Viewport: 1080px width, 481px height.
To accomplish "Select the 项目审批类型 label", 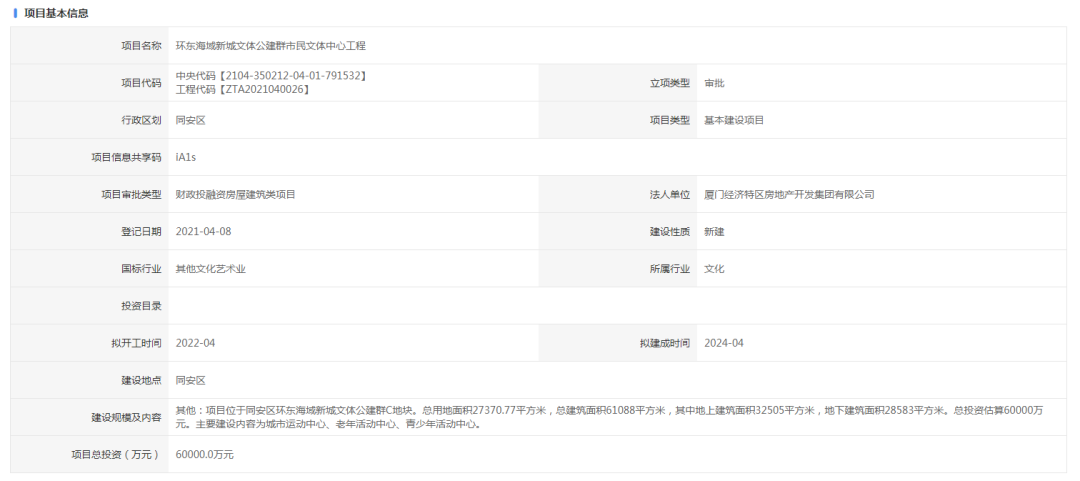I will click(132, 194).
